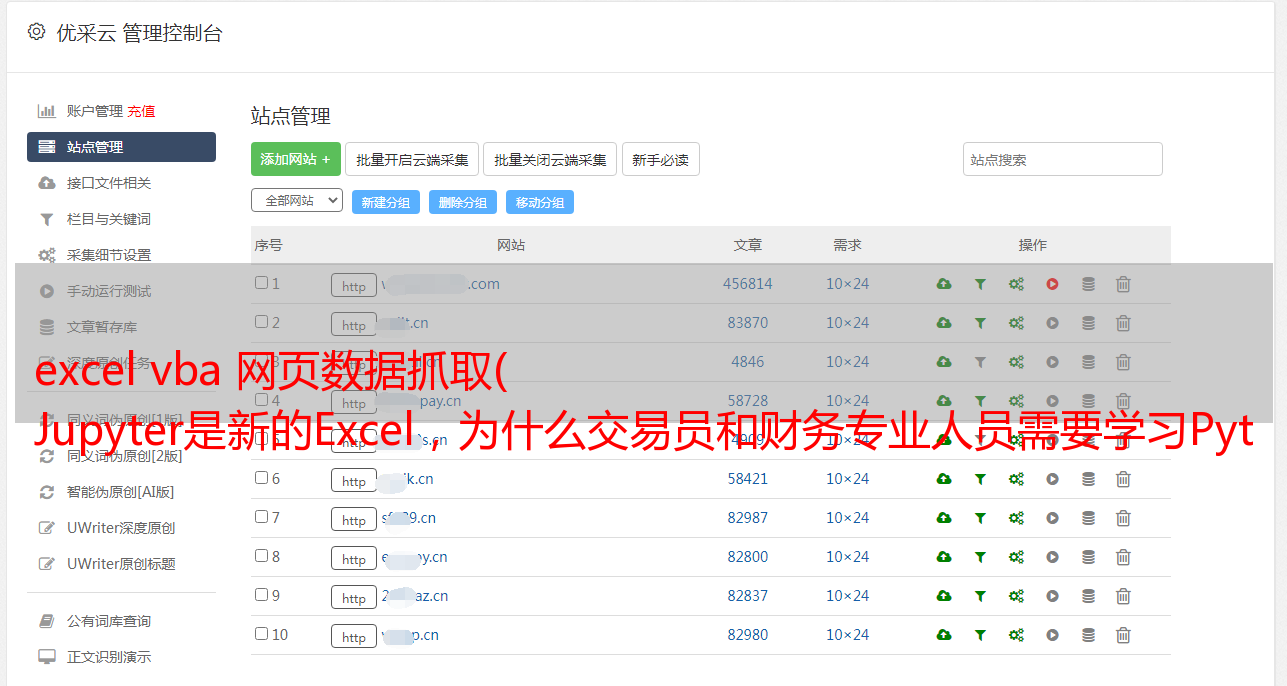Open the article count link 82980

pos(748,635)
